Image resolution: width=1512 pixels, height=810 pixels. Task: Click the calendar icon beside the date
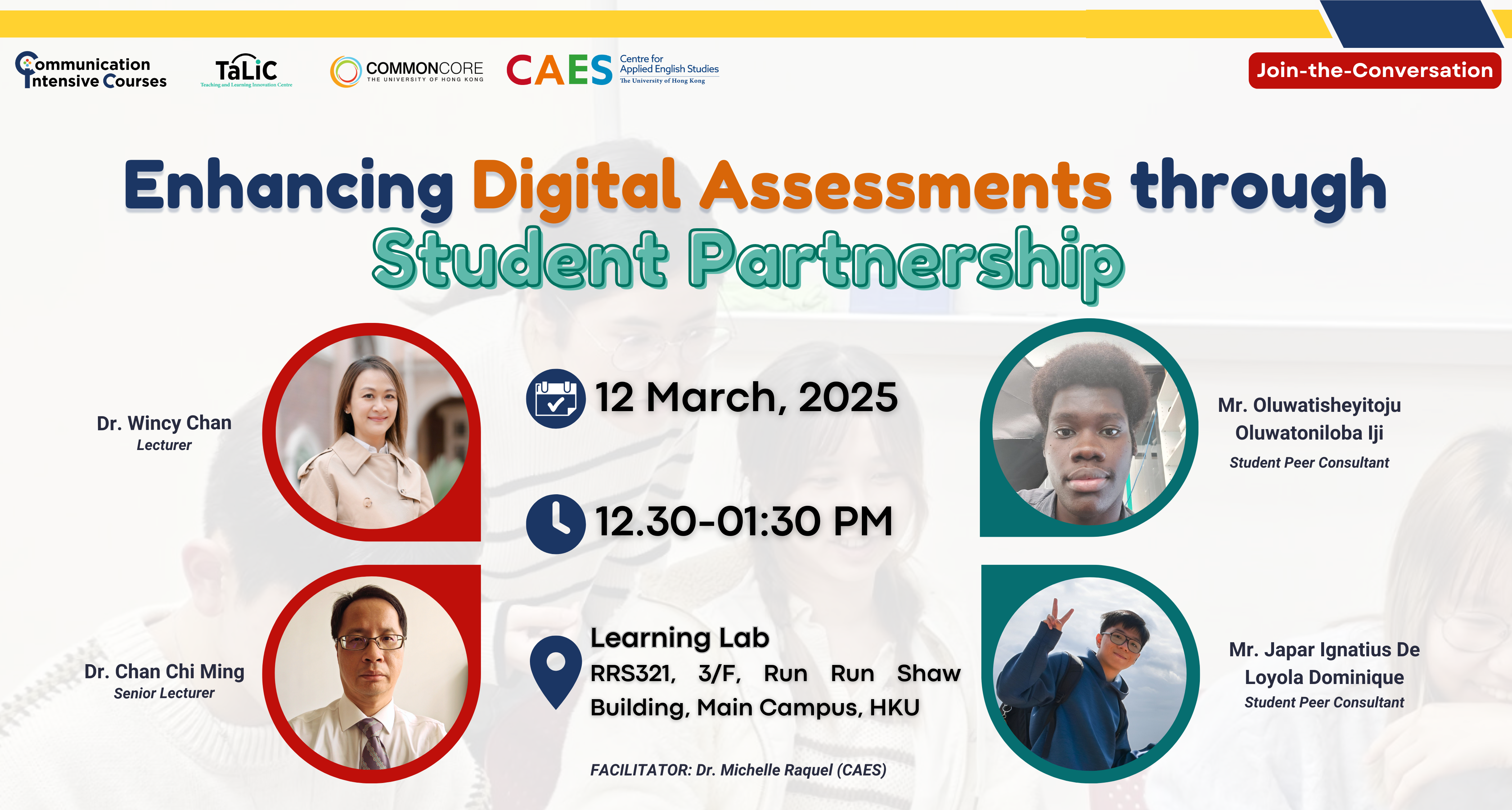pyautogui.click(x=555, y=398)
